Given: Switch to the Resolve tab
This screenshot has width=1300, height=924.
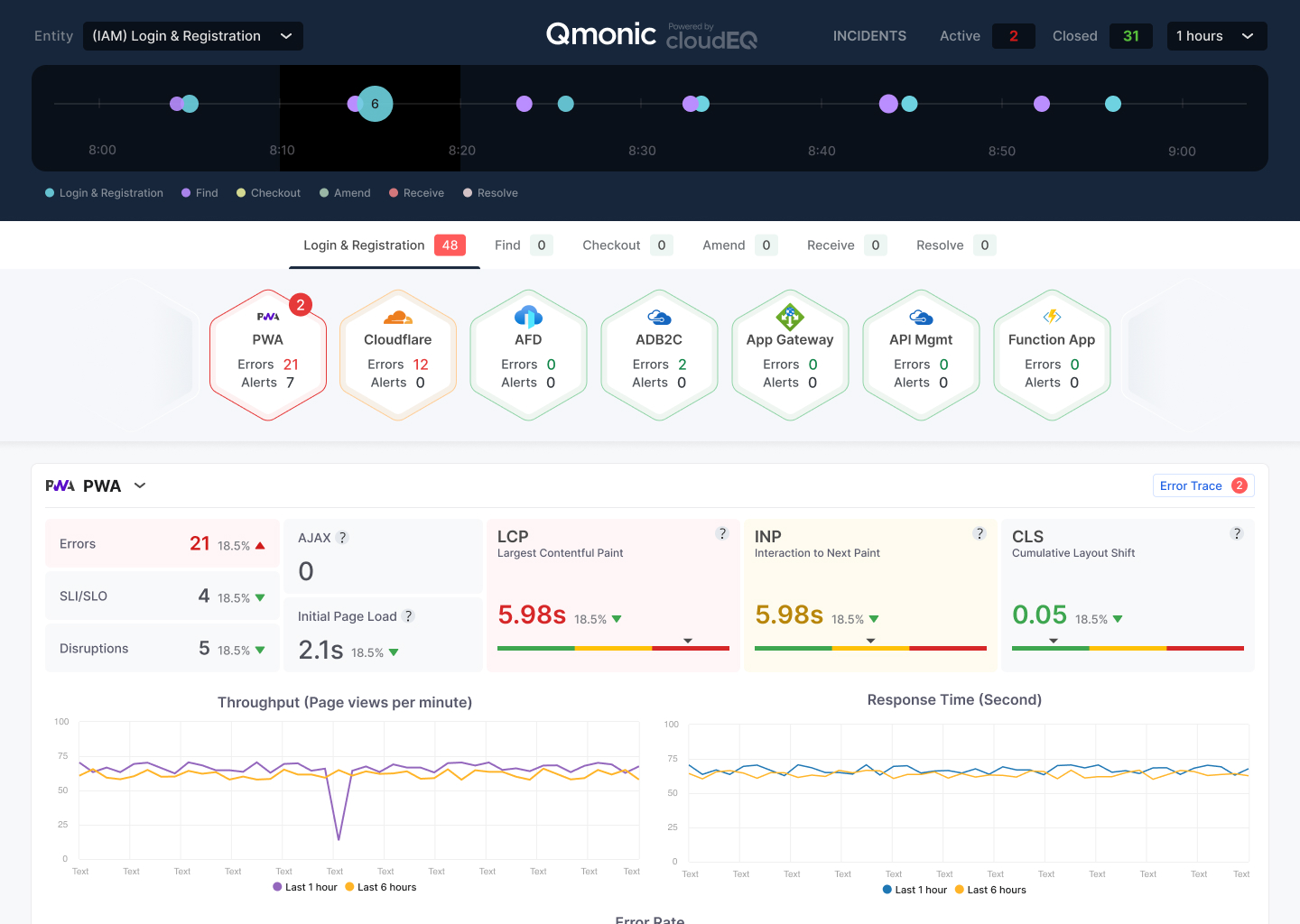Looking at the screenshot, I should (x=956, y=245).
